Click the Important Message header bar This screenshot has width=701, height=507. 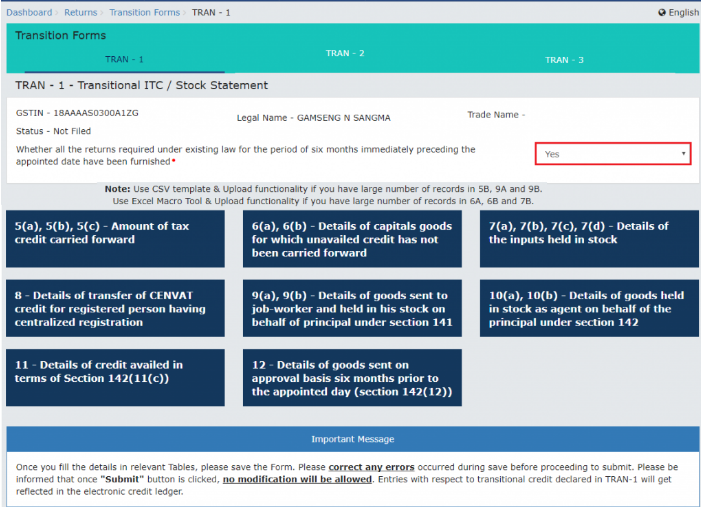coord(352,439)
